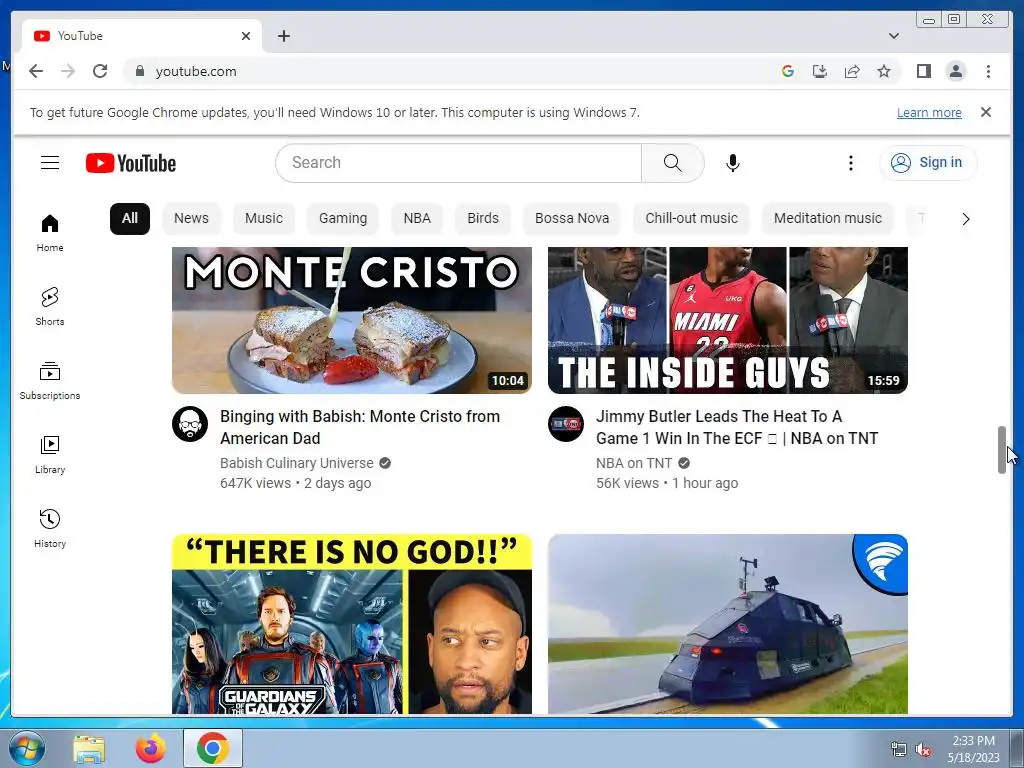Image resolution: width=1024 pixels, height=768 pixels.
Task: Open NBA on TNT channel avatar
Action: click(566, 424)
